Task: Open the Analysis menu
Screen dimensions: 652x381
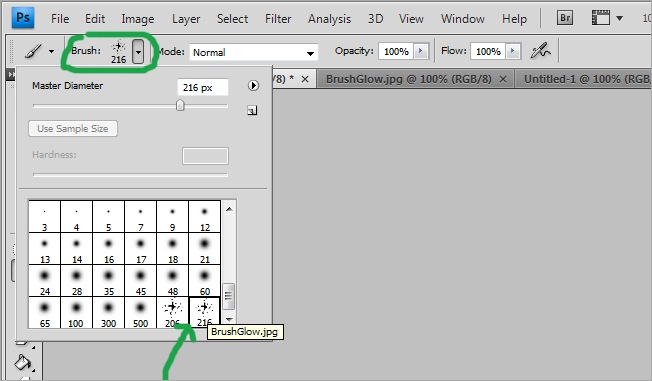Action: point(329,19)
